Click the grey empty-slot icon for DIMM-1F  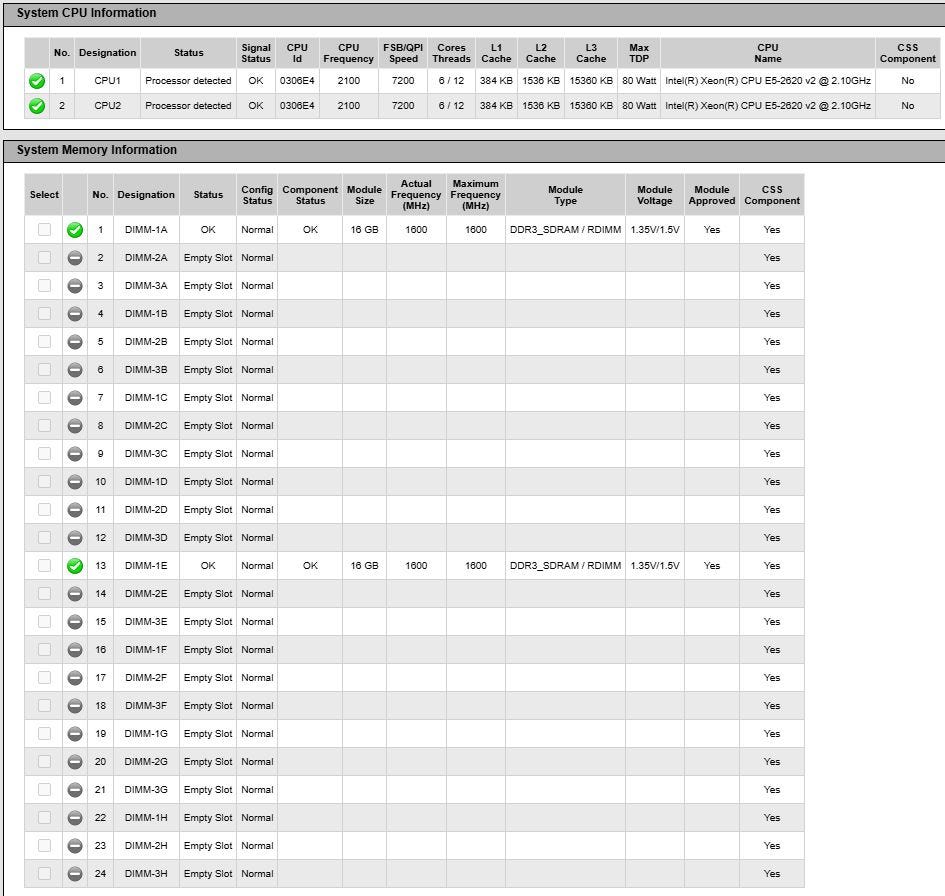pyautogui.click(x=75, y=650)
